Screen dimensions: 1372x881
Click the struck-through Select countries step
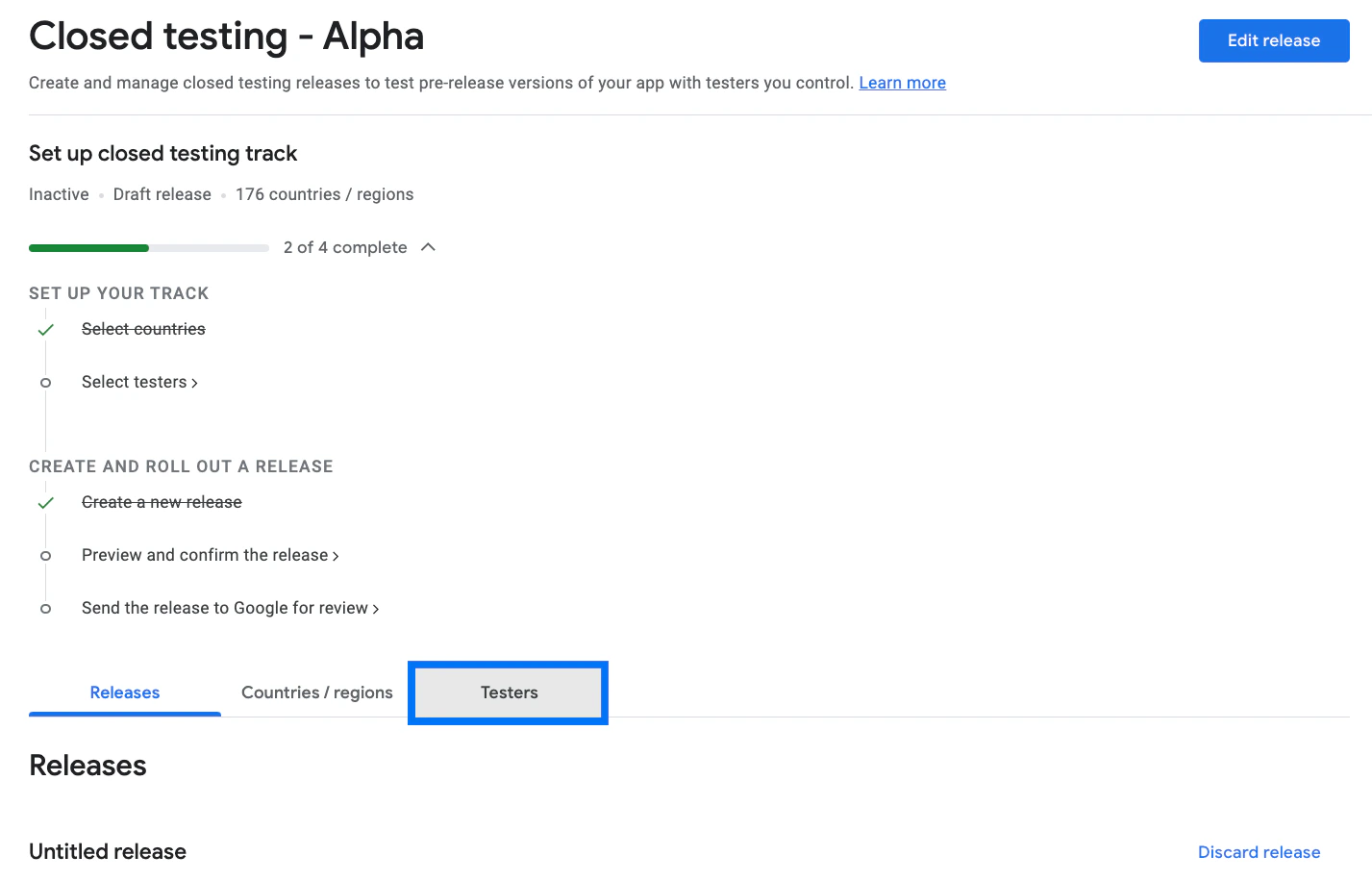pos(143,329)
